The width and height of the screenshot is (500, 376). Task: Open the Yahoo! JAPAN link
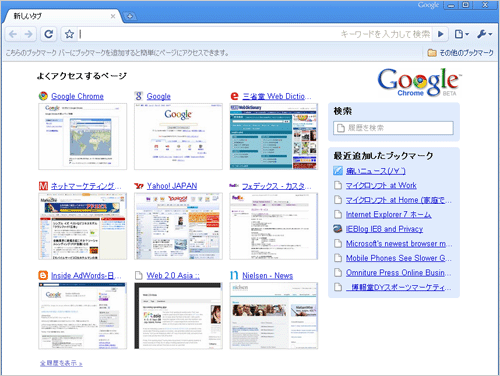pos(172,186)
